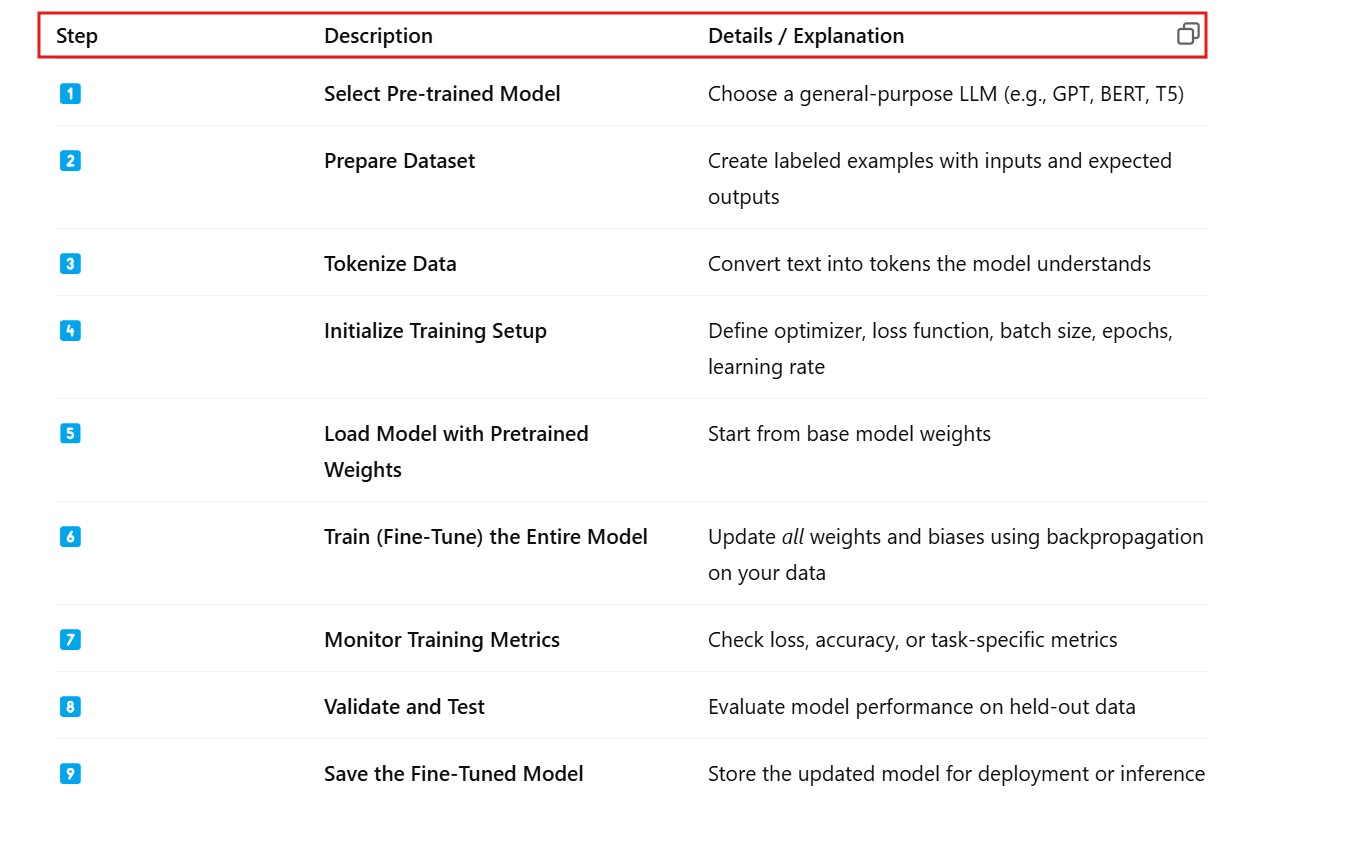Image resolution: width=1366 pixels, height=859 pixels.
Task: Click the Prepare Dataset cell
Action: click(399, 161)
